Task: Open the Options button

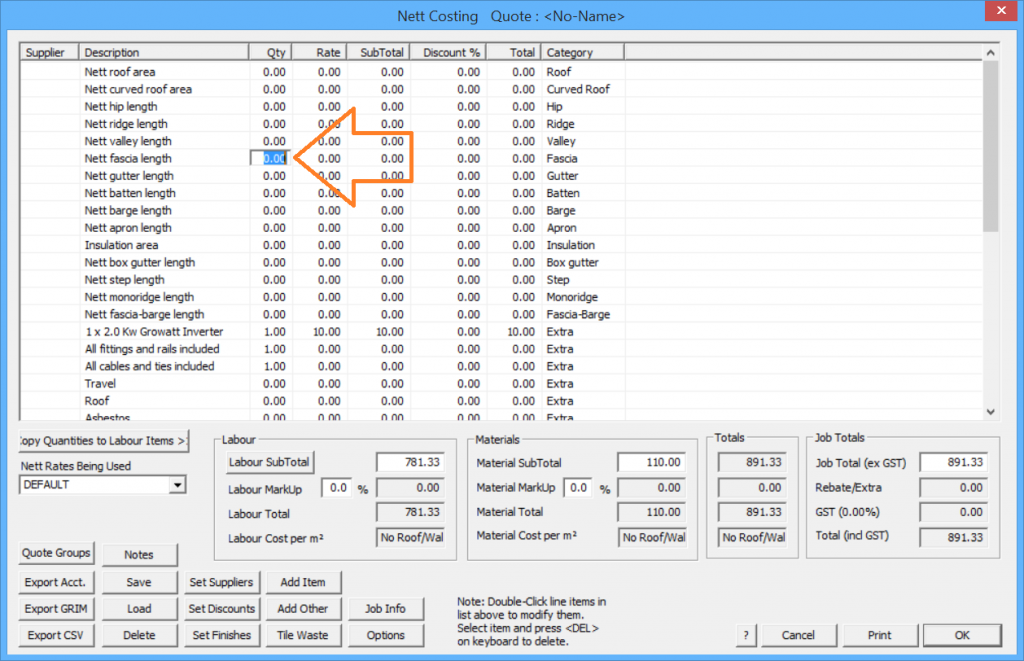Action: point(385,635)
